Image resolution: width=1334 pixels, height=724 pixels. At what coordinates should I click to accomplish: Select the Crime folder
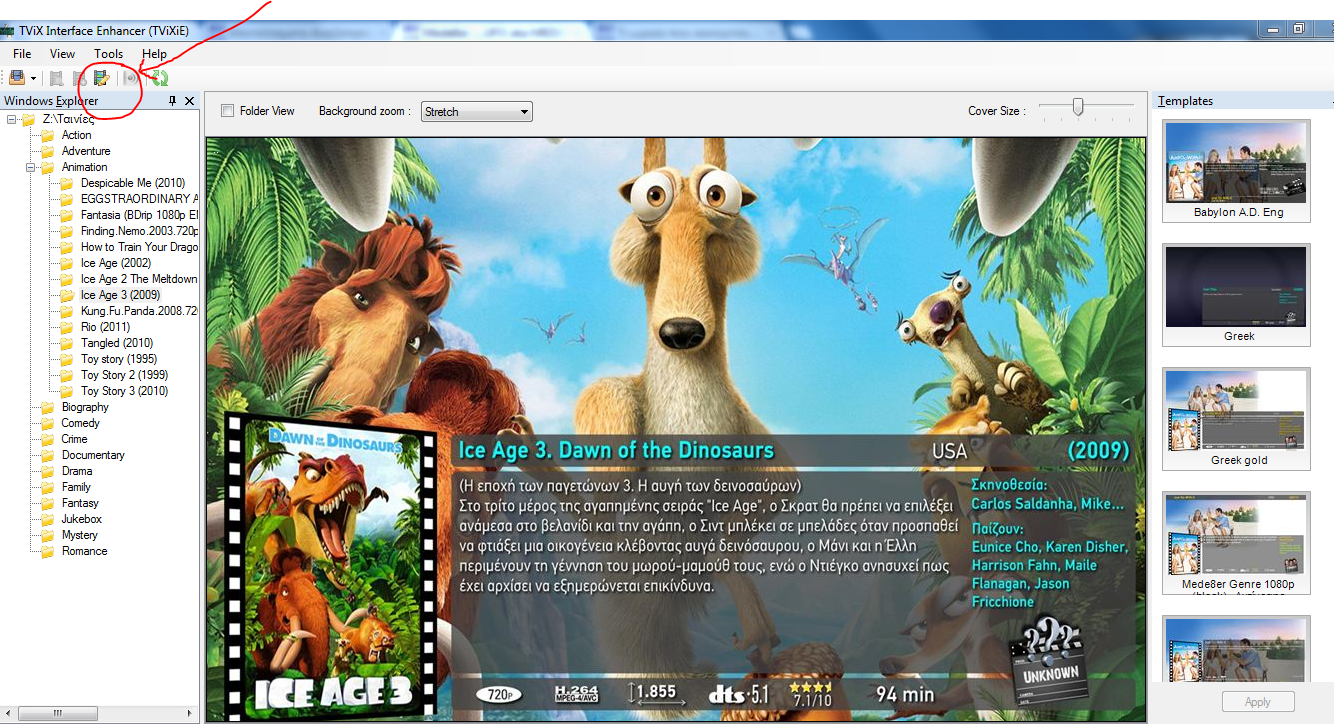[74, 439]
